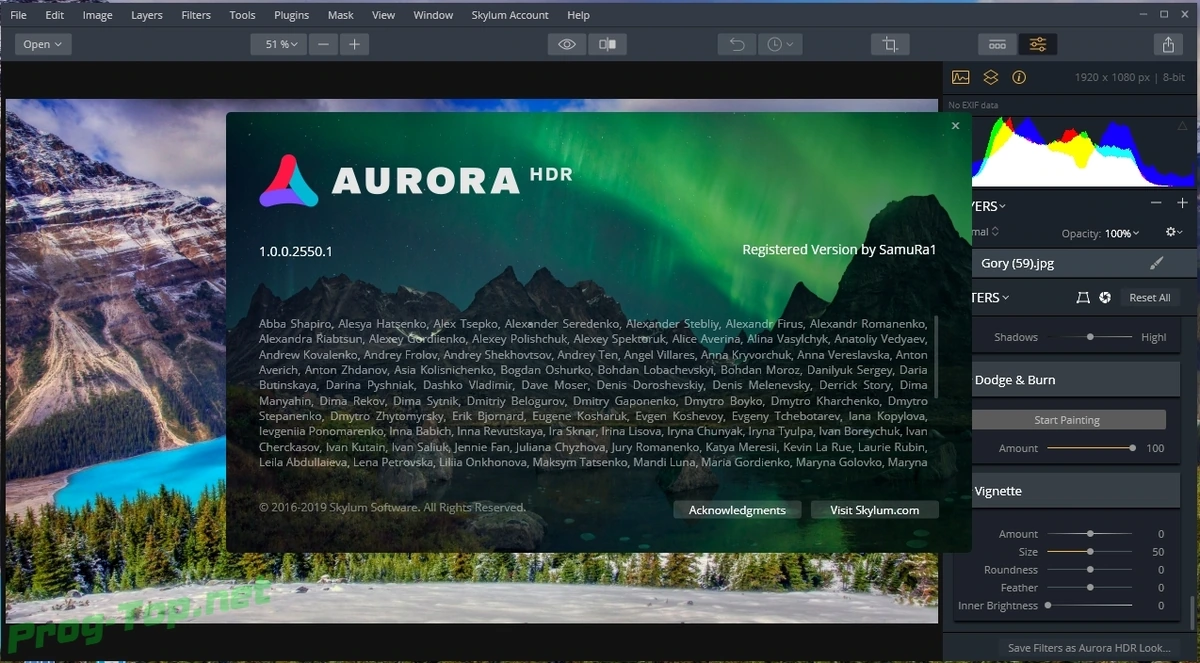Click Save Filters as Aurora HDR Look
Viewport: 1200px width, 663px height.
(1089, 648)
